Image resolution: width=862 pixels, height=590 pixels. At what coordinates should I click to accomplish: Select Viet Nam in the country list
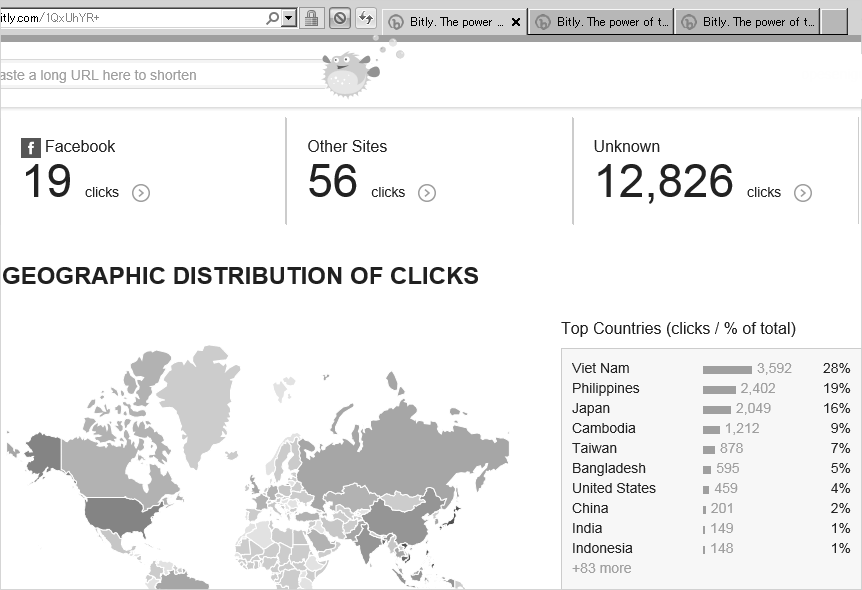tap(600, 368)
